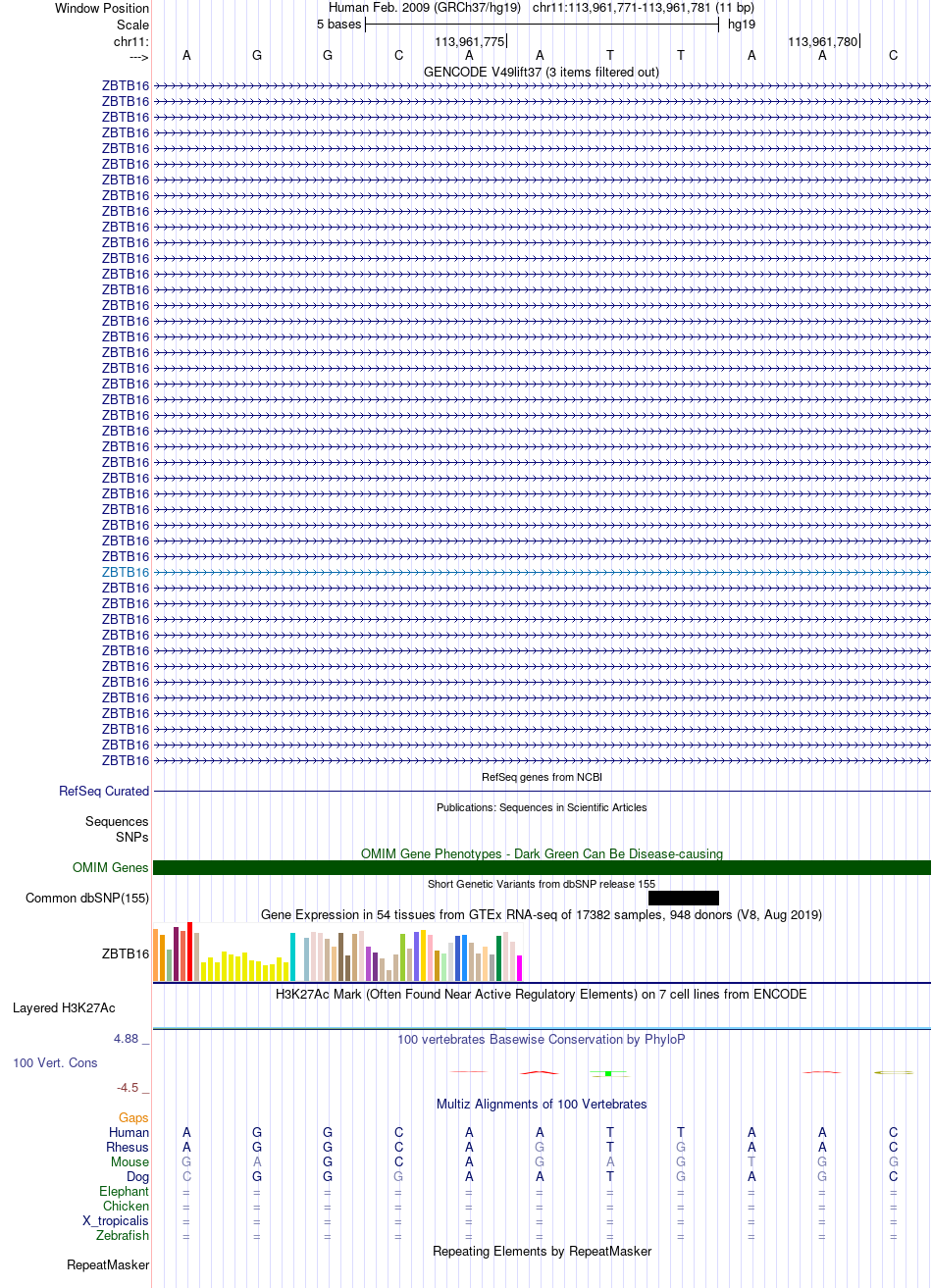Screen dimensions: 932x1288
Task: Click the hg19 scale bar label
Action: (x=741, y=25)
